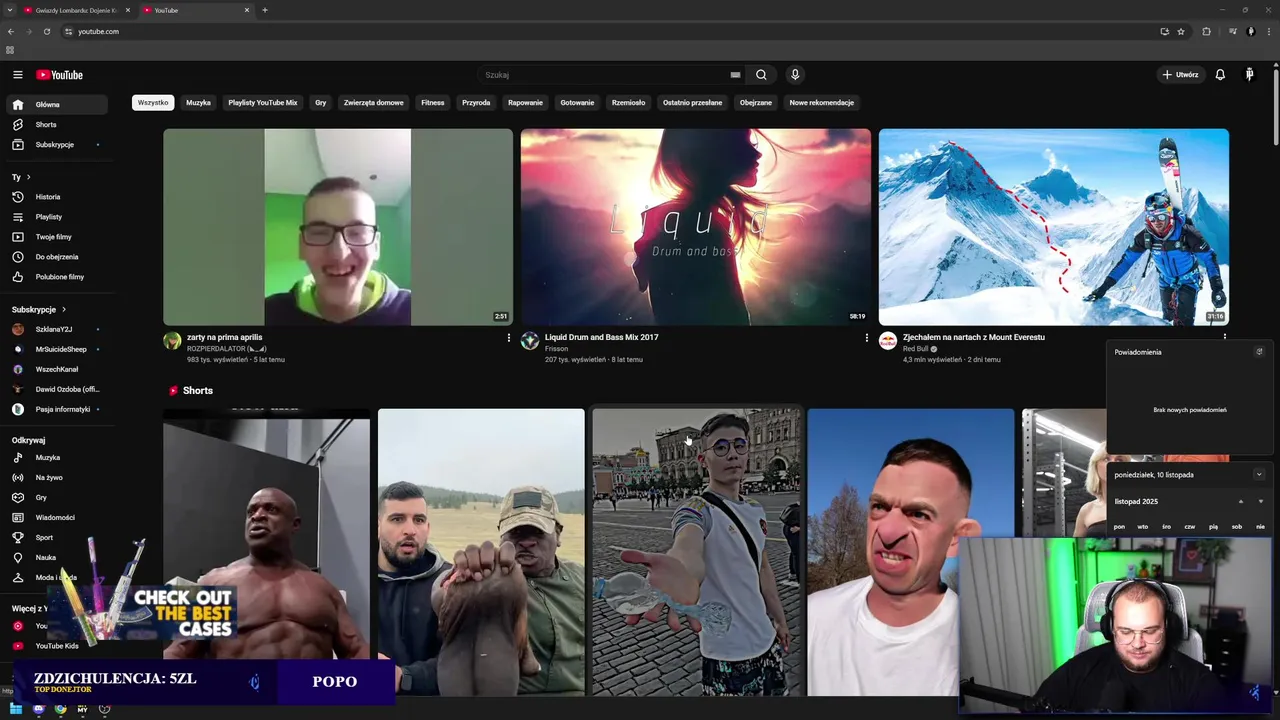
Task: Expand Subskrypcje section heading
Action: (x=39, y=309)
